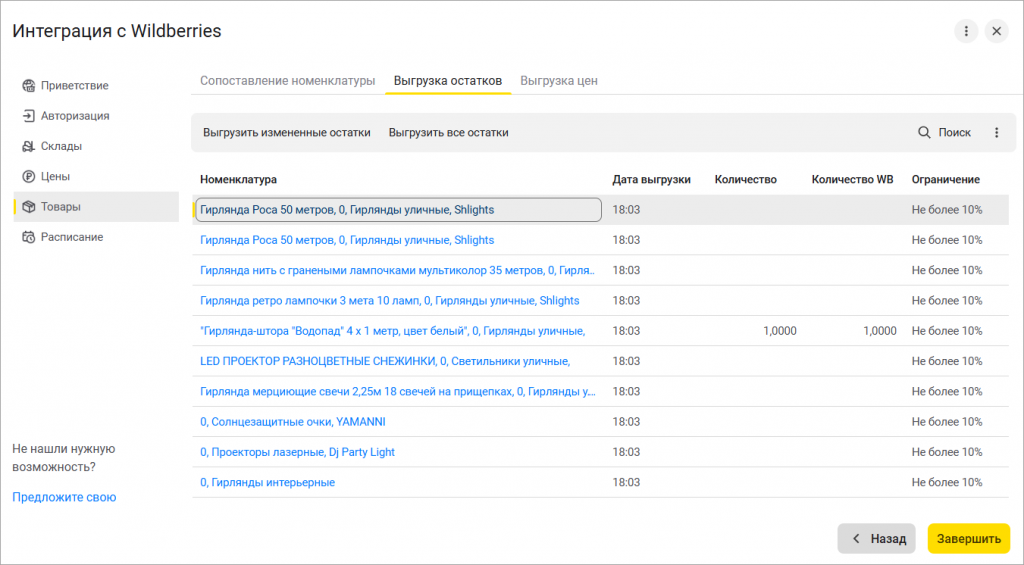This screenshot has width=1024, height=565.
Task: Click Количество value 1,0000 in Водопад row
Action: (x=780, y=331)
